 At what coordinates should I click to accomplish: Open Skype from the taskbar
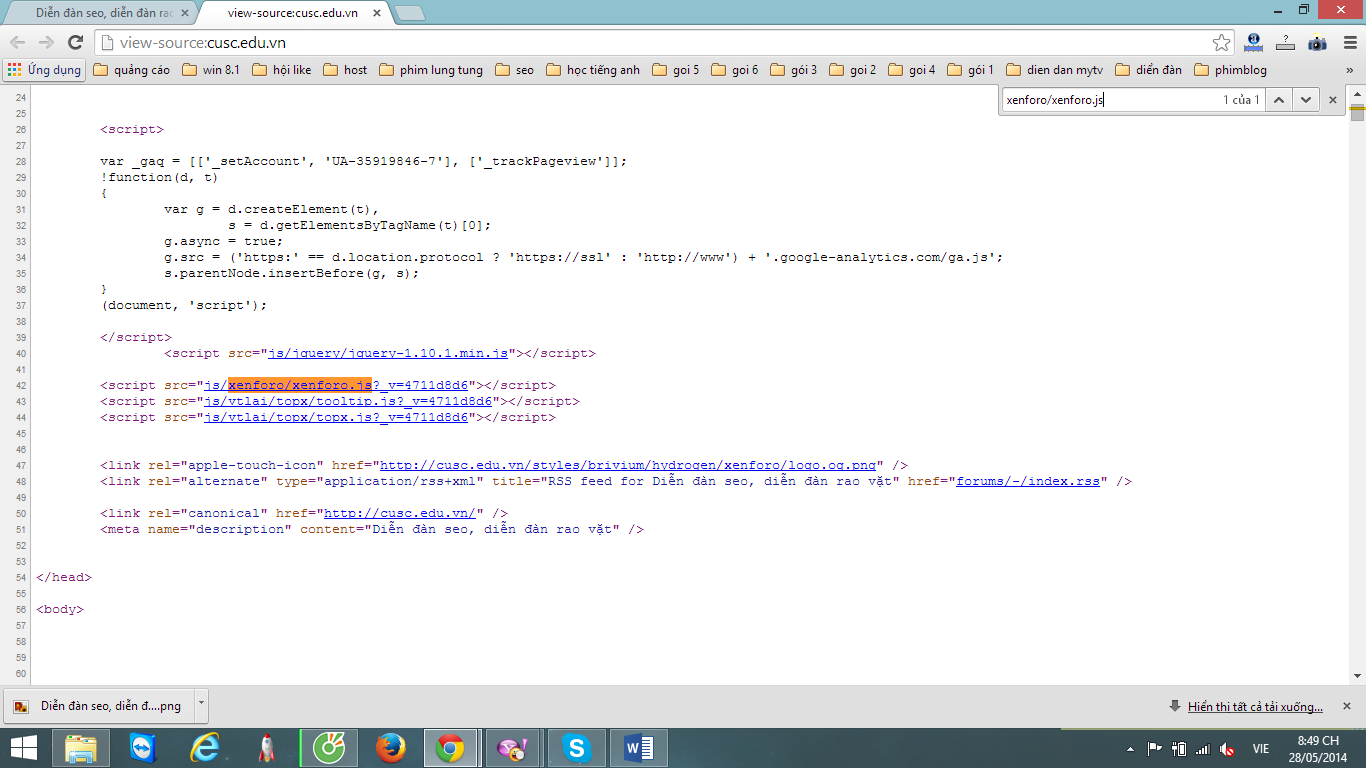575,747
